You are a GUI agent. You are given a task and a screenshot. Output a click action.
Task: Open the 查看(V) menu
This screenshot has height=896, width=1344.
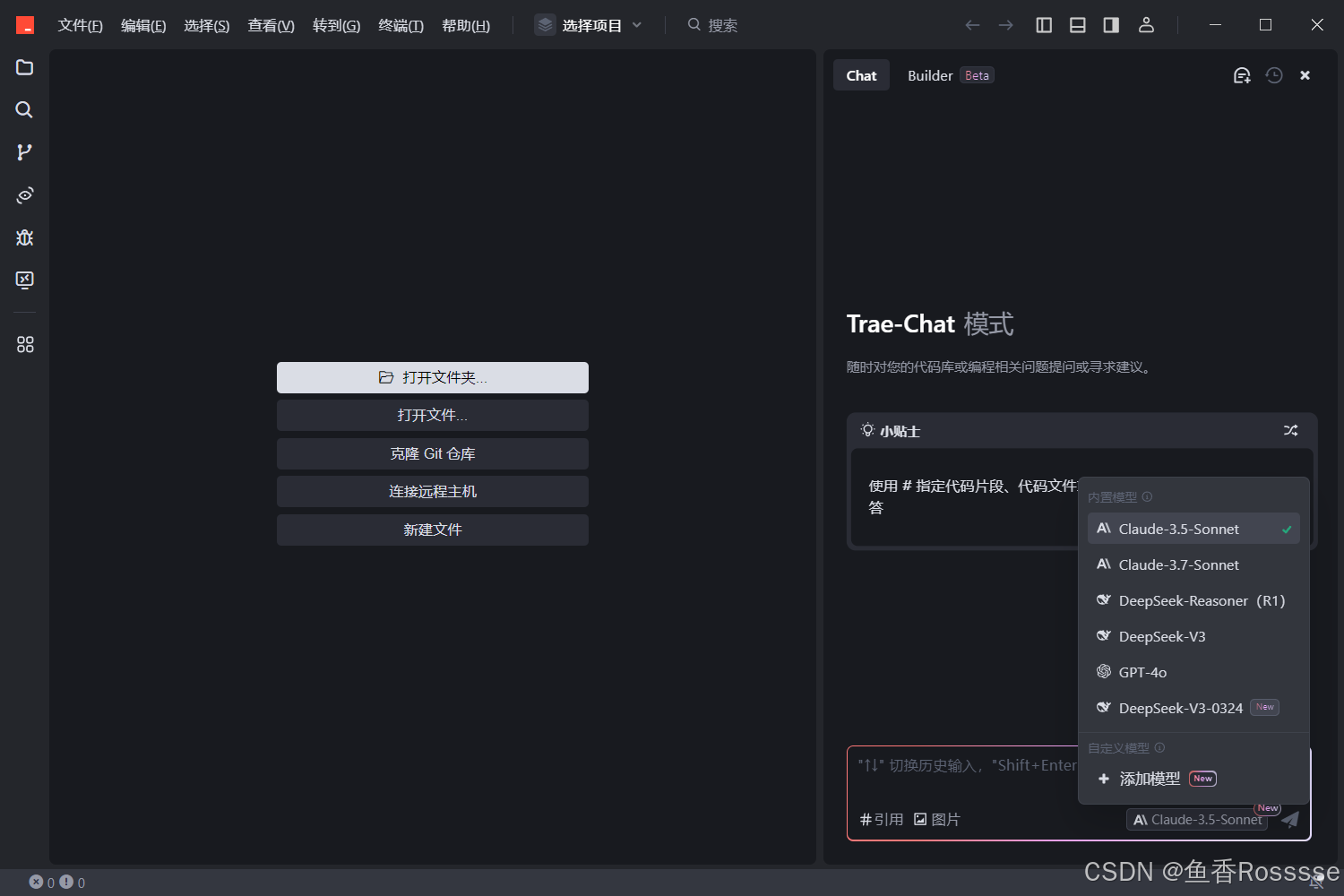[271, 25]
